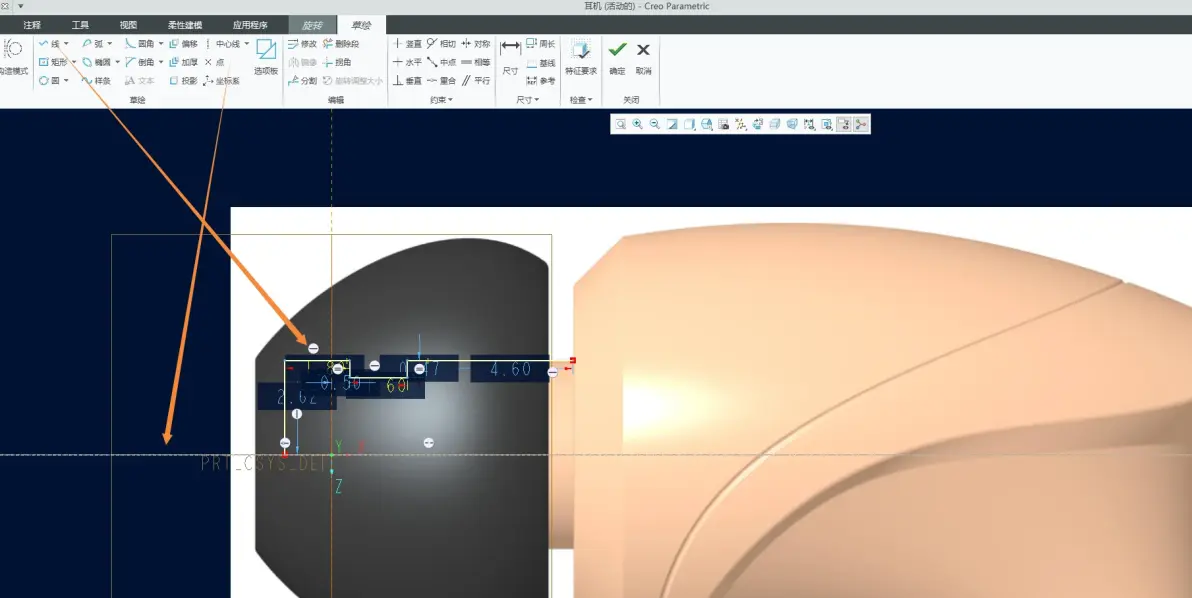This screenshot has width=1192, height=598.
Task: Click the zoom in magnifier icon
Action: click(637, 124)
